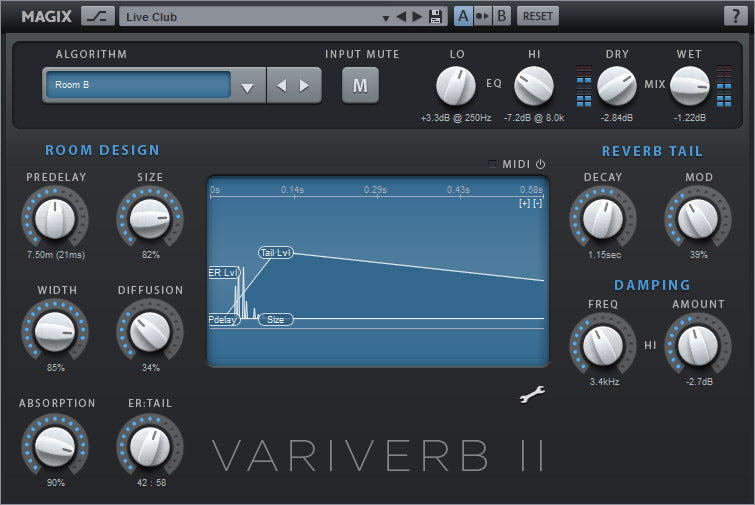The image size is (755, 505).
Task: Expand the algorithm list with down triangle
Action: [247, 87]
